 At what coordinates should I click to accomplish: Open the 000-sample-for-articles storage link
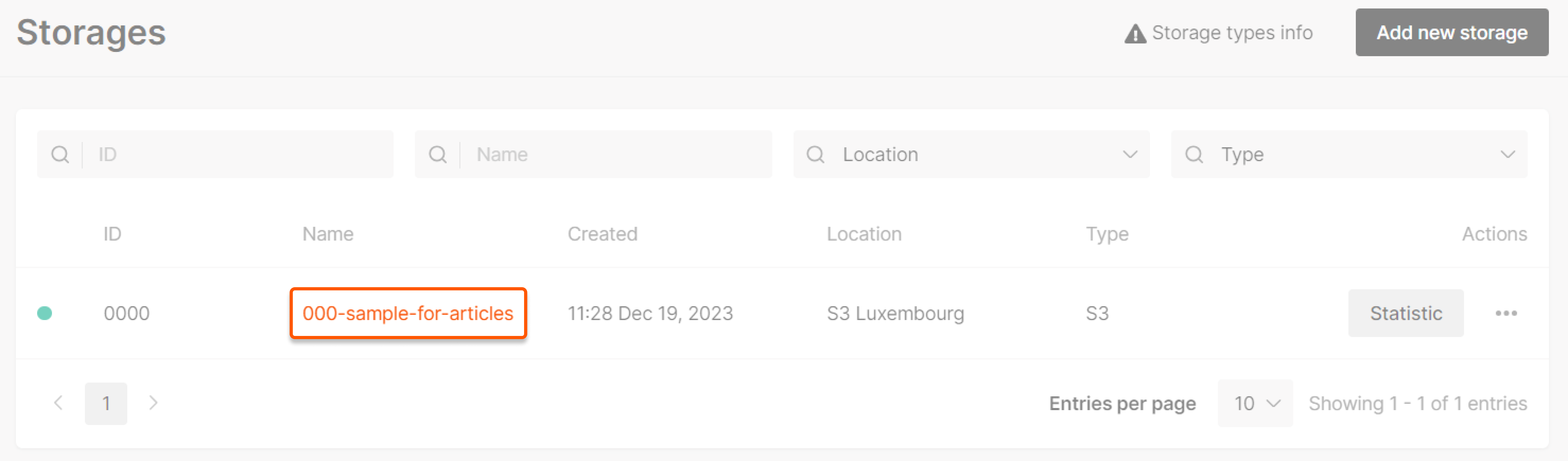[x=408, y=313]
